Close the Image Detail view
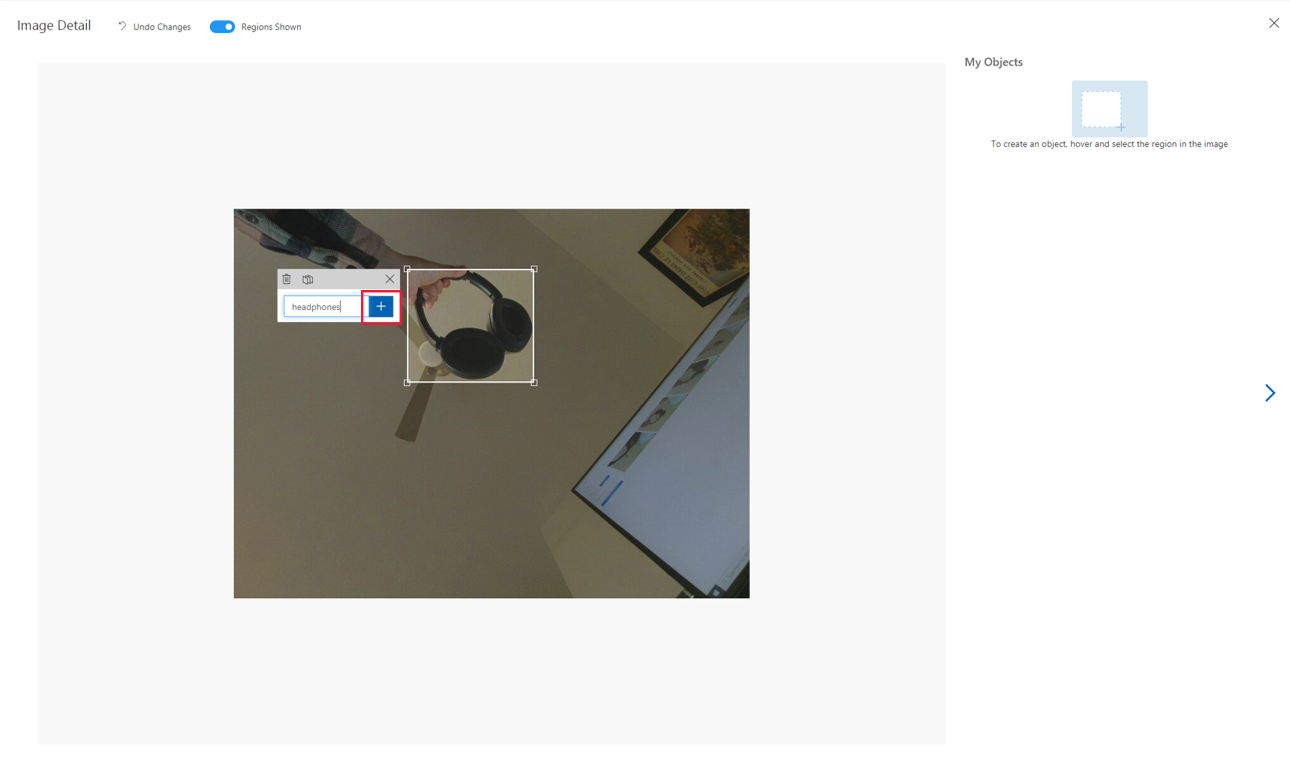 click(x=1274, y=23)
